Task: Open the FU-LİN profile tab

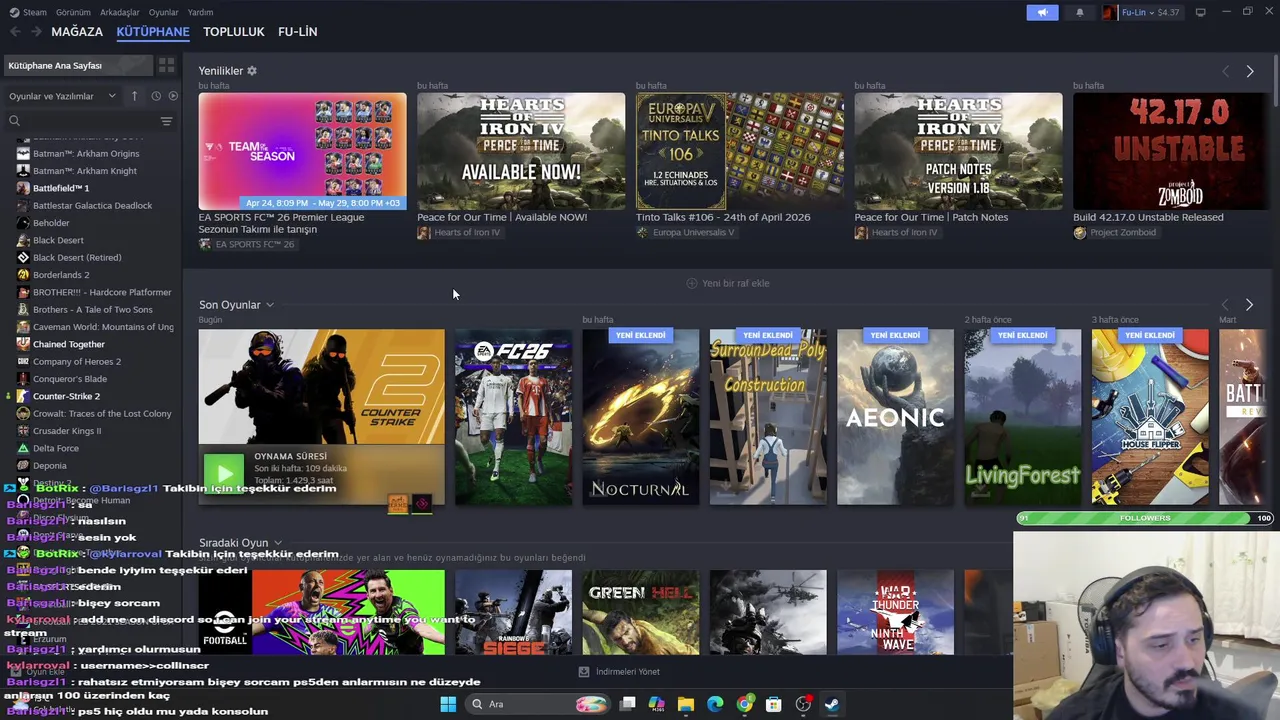Action: click(x=297, y=32)
